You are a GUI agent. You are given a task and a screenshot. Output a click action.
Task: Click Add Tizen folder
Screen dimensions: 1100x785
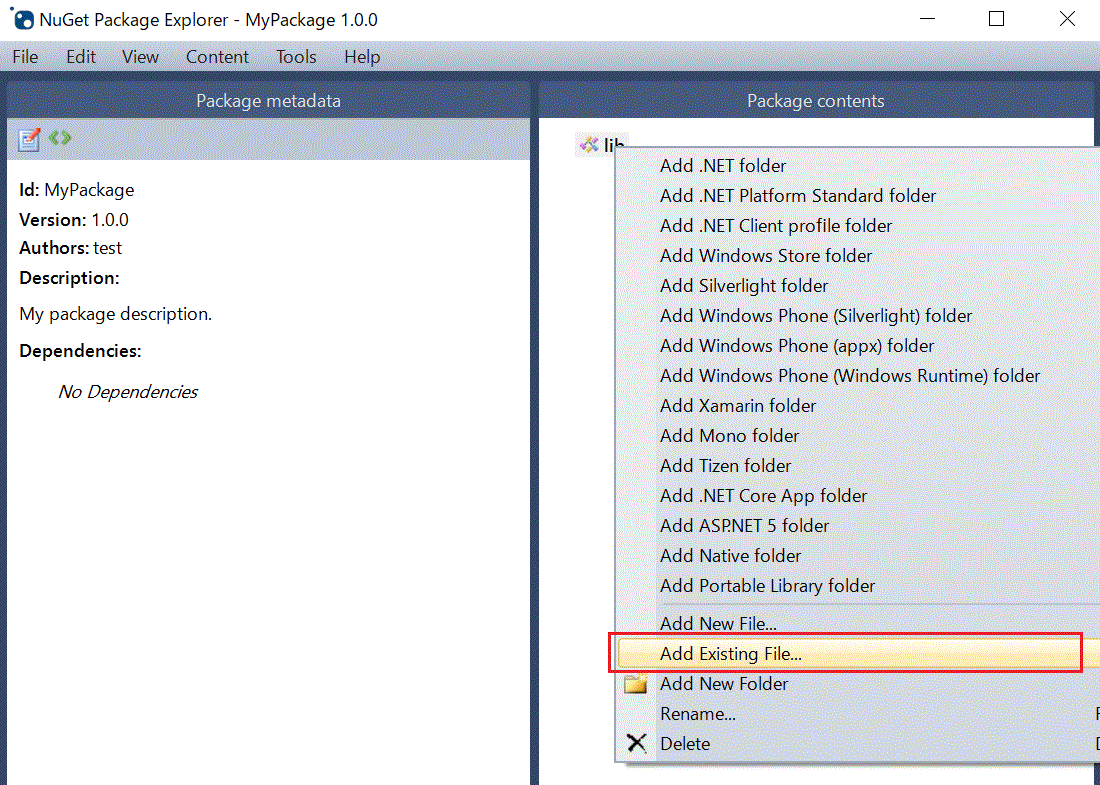[x=857, y=466]
